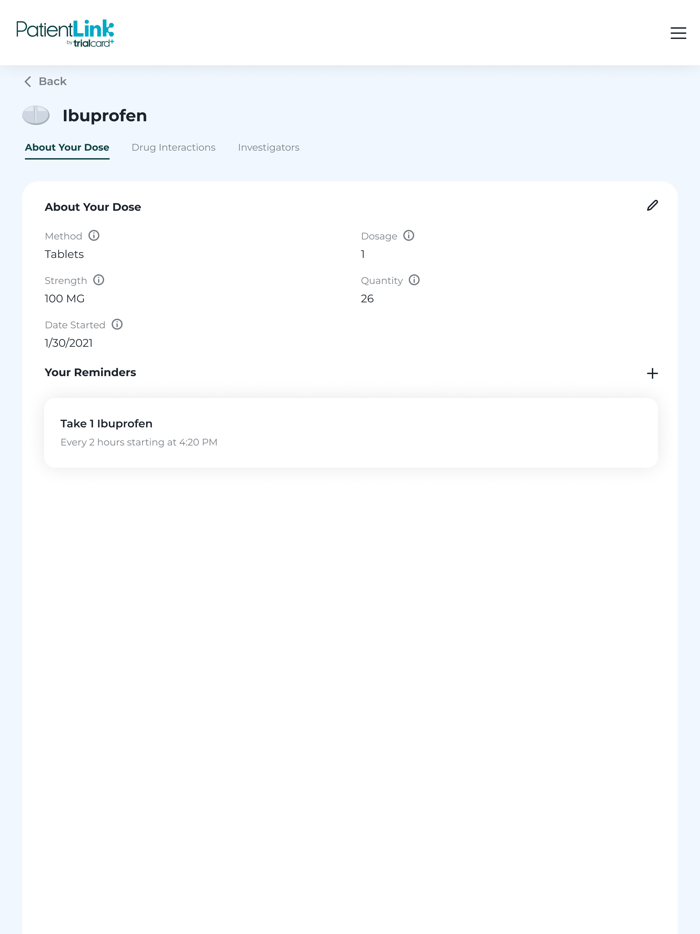
Task: Click the PatientLink logo
Action: [x=64, y=32]
